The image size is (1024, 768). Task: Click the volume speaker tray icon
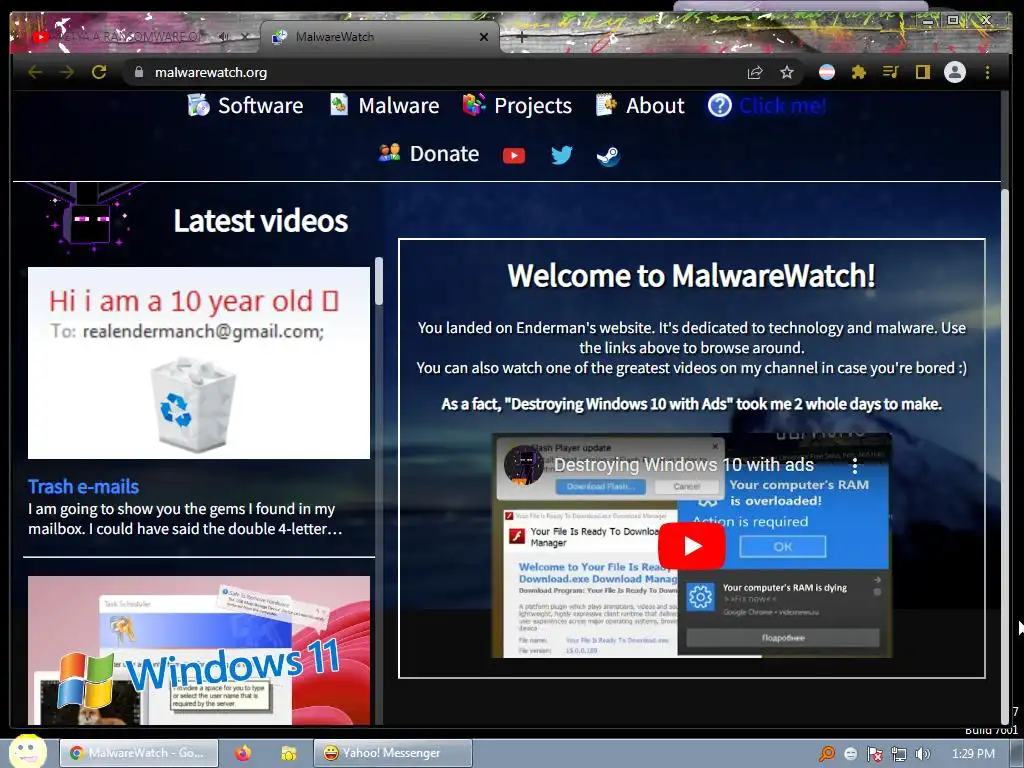(922, 754)
